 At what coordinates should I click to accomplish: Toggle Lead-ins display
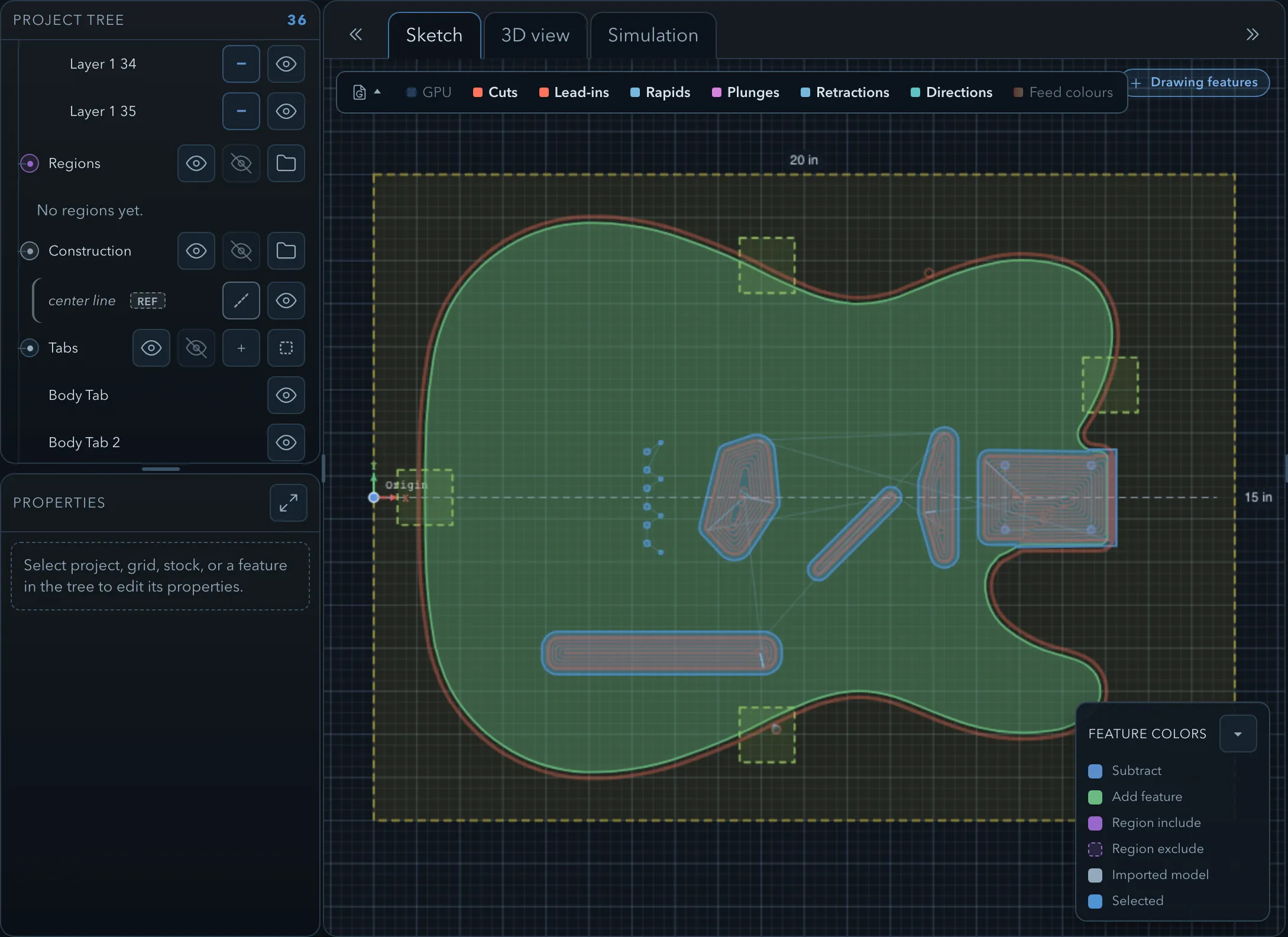pyautogui.click(x=574, y=92)
